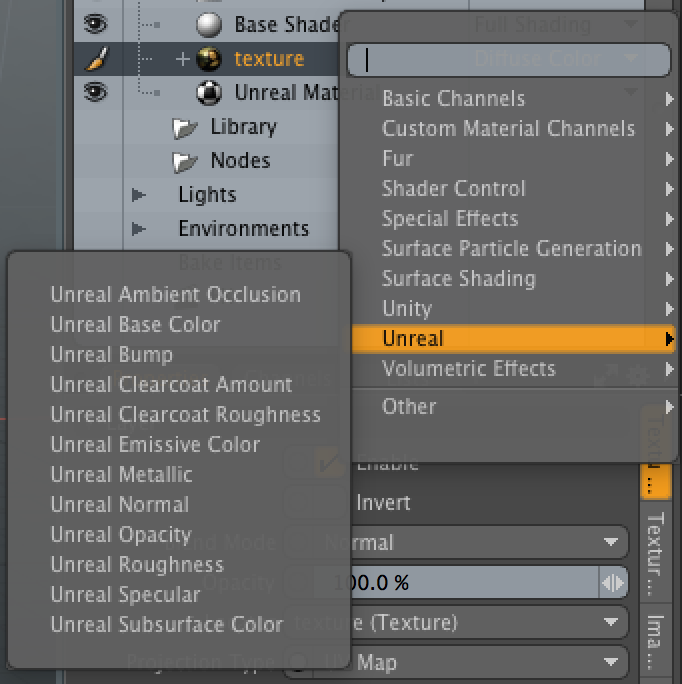Click the paintbrush icon beside texture layer

[96, 59]
